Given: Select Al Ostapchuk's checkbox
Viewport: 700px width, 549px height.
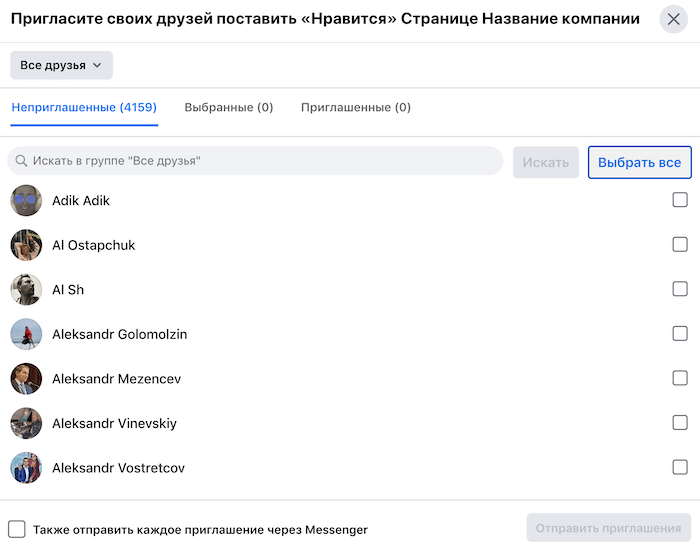Looking at the screenshot, I should click(680, 244).
